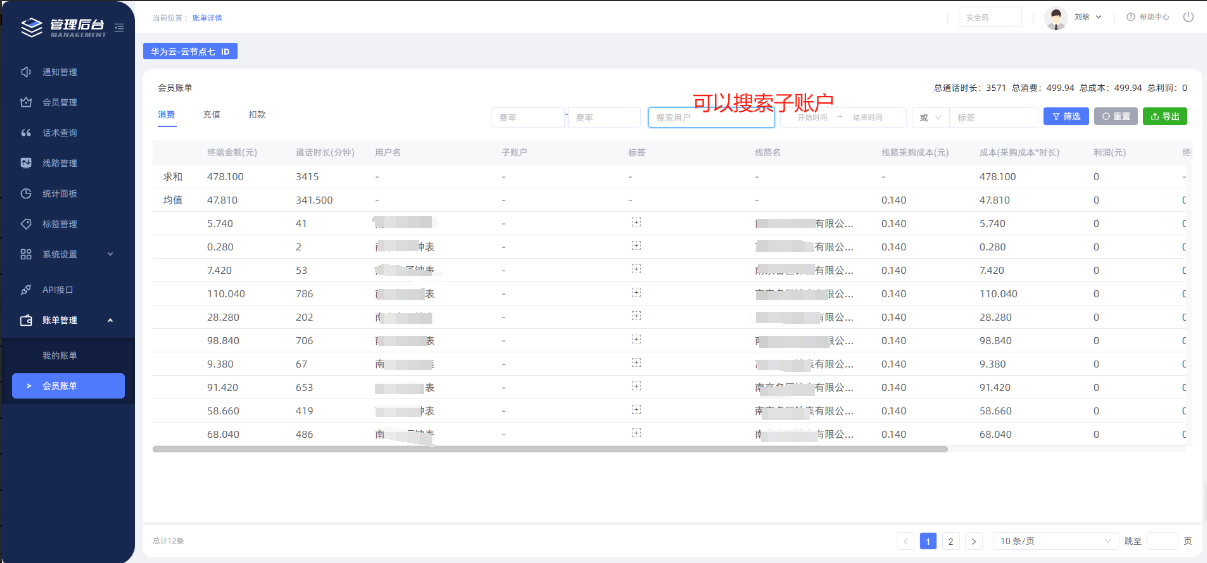Screen dimensions: 1207x563
Task: Open the 或 logic operator dropdown
Action: tap(930, 117)
